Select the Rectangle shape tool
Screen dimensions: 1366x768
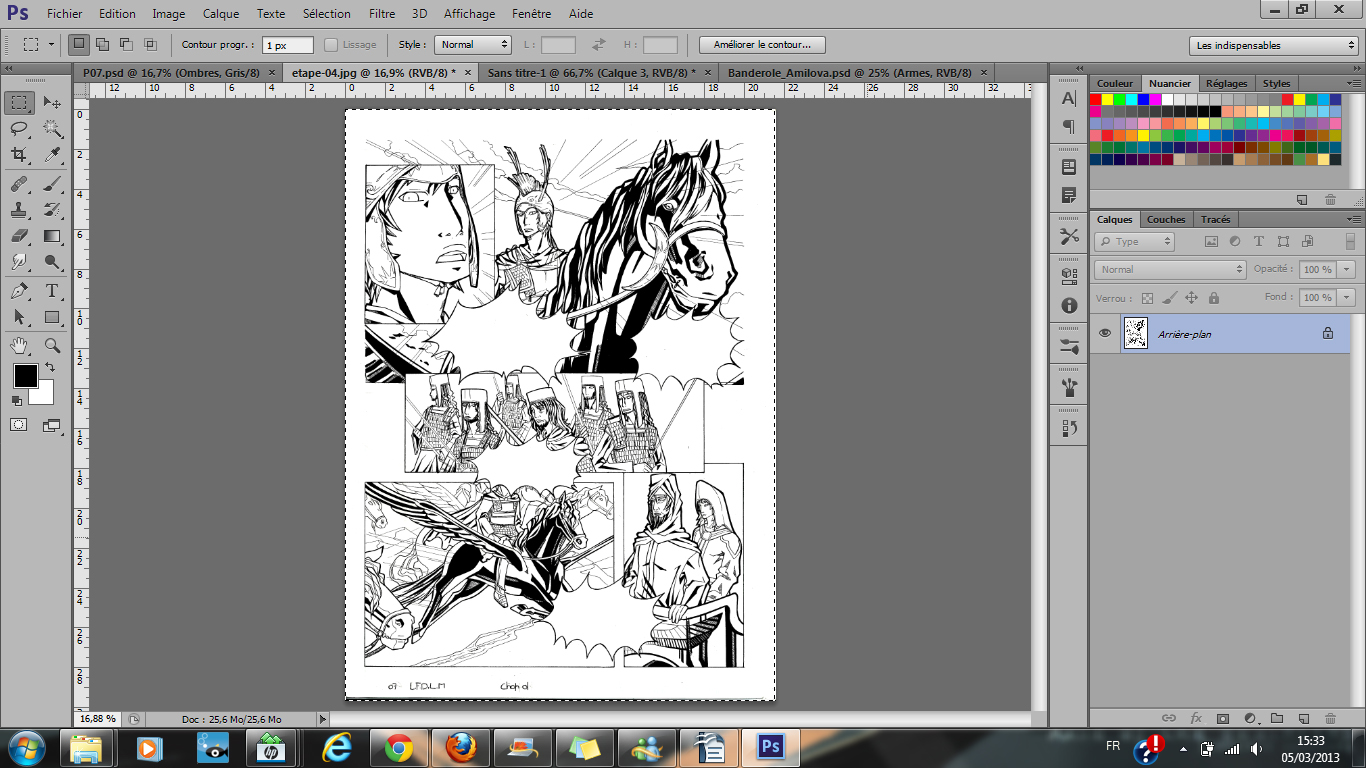(x=52, y=317)
